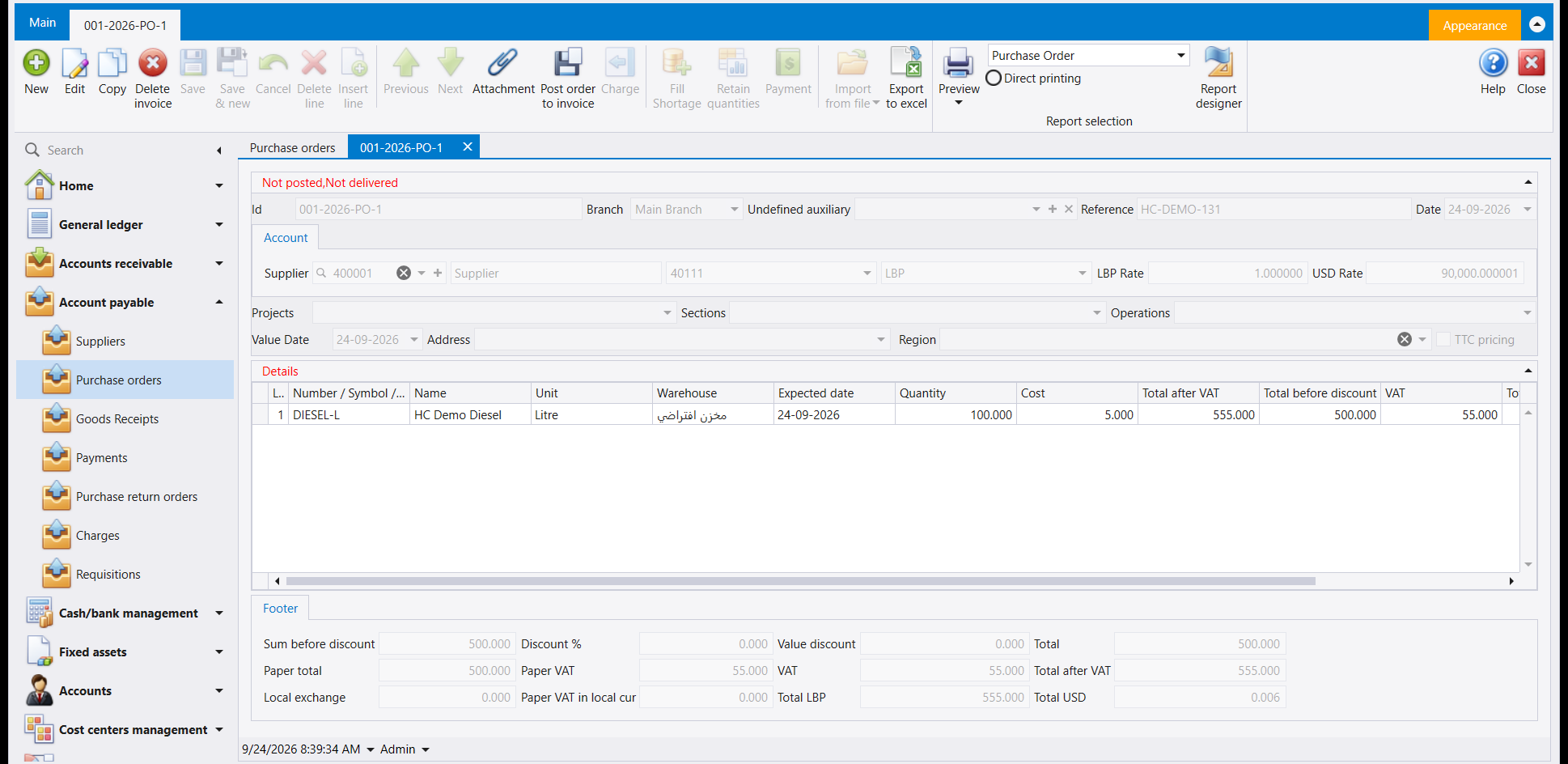This screenshot has width=1568, height=764.
Task: Open the Purchase Order report dropdown
Action: 1180,55
